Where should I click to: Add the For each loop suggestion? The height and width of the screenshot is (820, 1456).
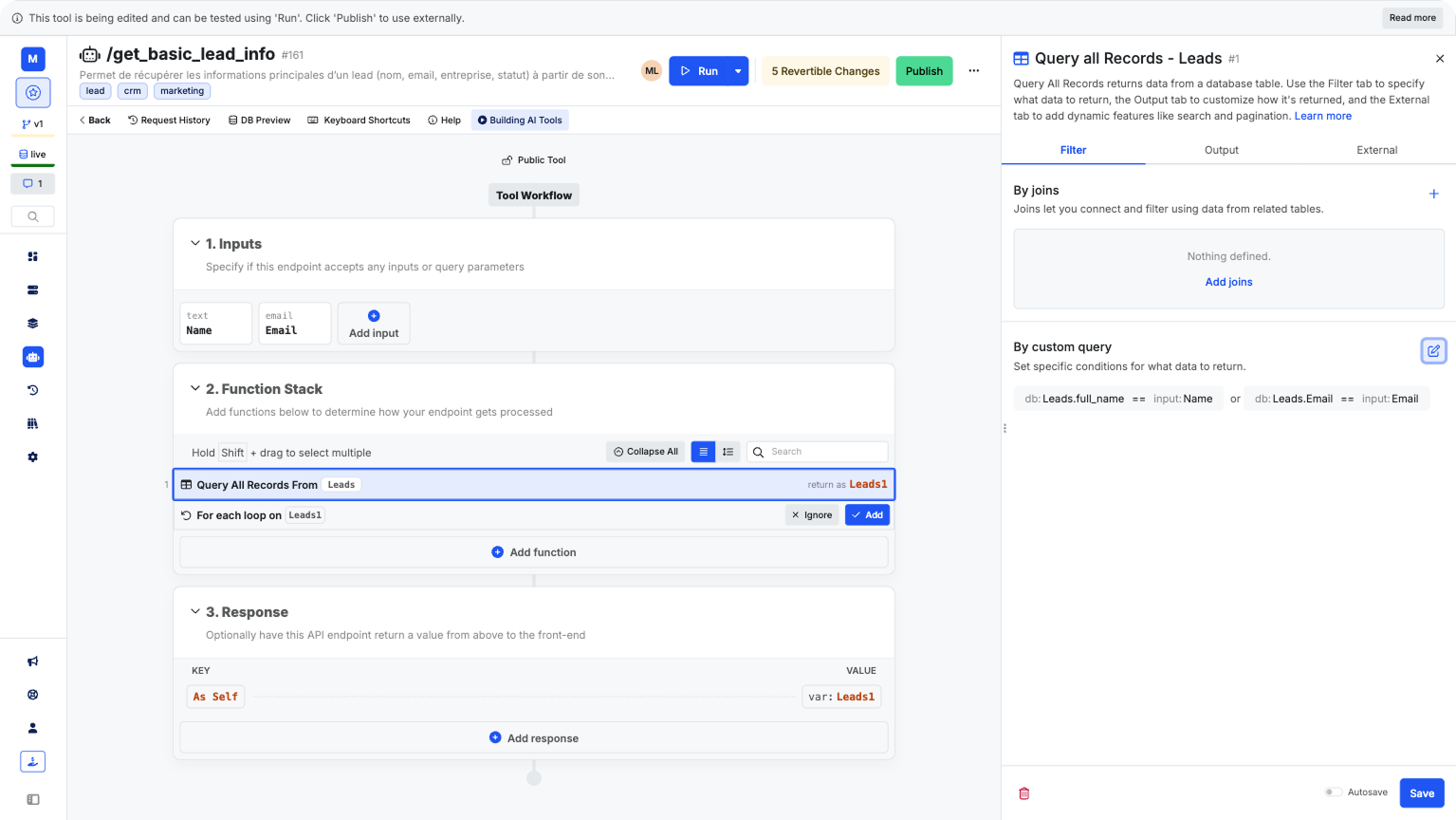(x=867, y=515)
